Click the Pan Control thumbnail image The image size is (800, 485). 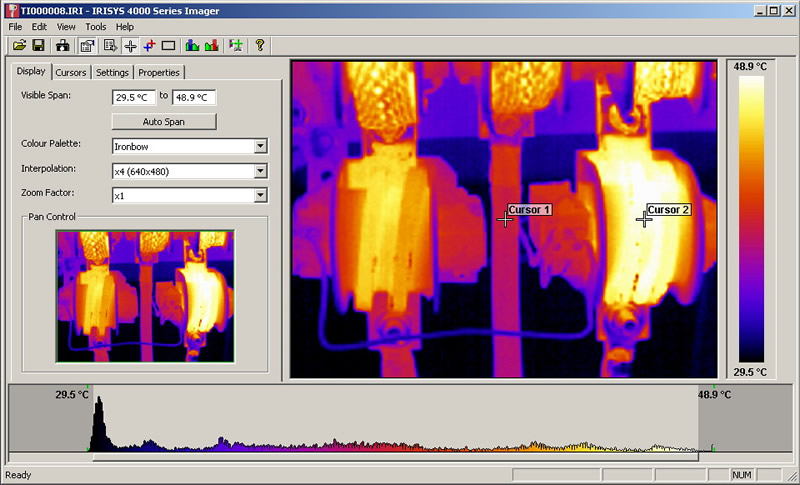click(x=145, y=295)
